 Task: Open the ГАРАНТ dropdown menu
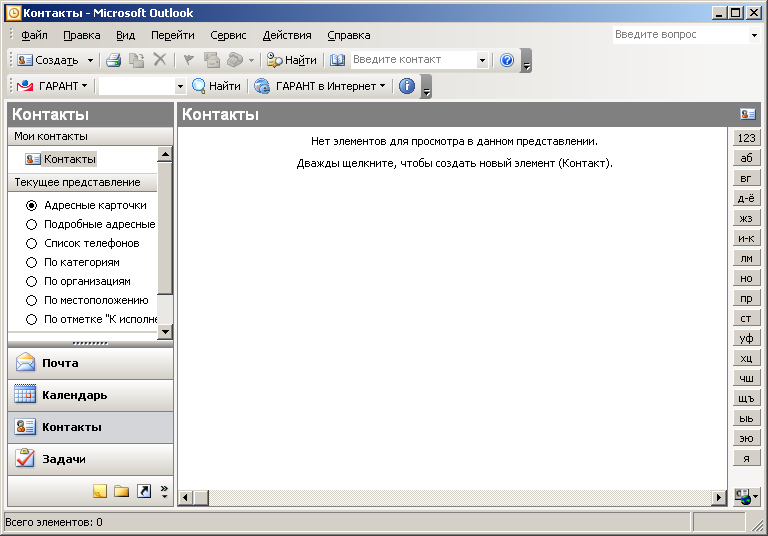coord(52,86)
